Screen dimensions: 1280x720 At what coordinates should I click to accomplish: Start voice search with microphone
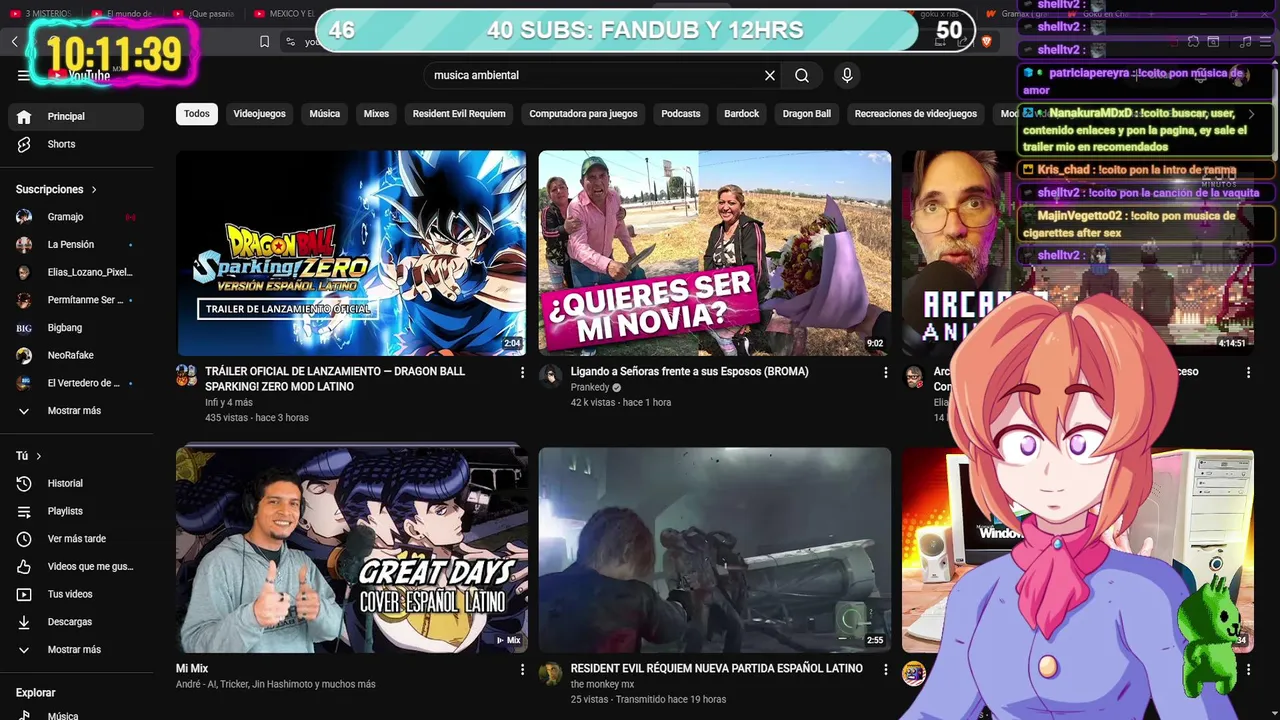tap(847, 75)
